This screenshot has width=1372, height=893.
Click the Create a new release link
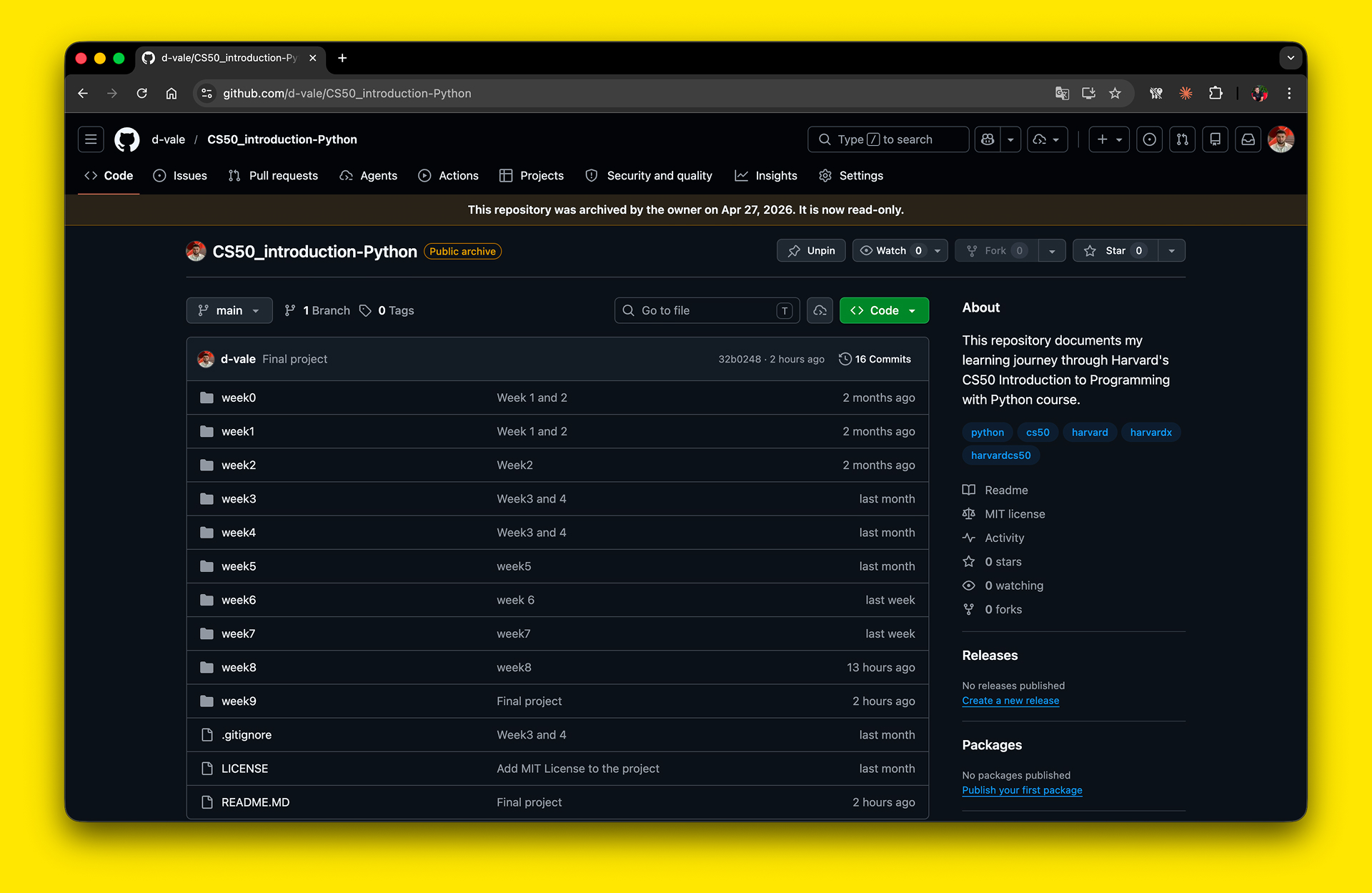[x=1010, y=701]
